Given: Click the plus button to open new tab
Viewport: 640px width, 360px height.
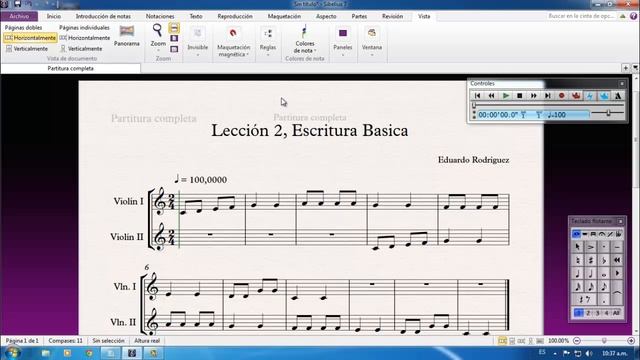Looking at the screenshot, I should click(625, 68).
